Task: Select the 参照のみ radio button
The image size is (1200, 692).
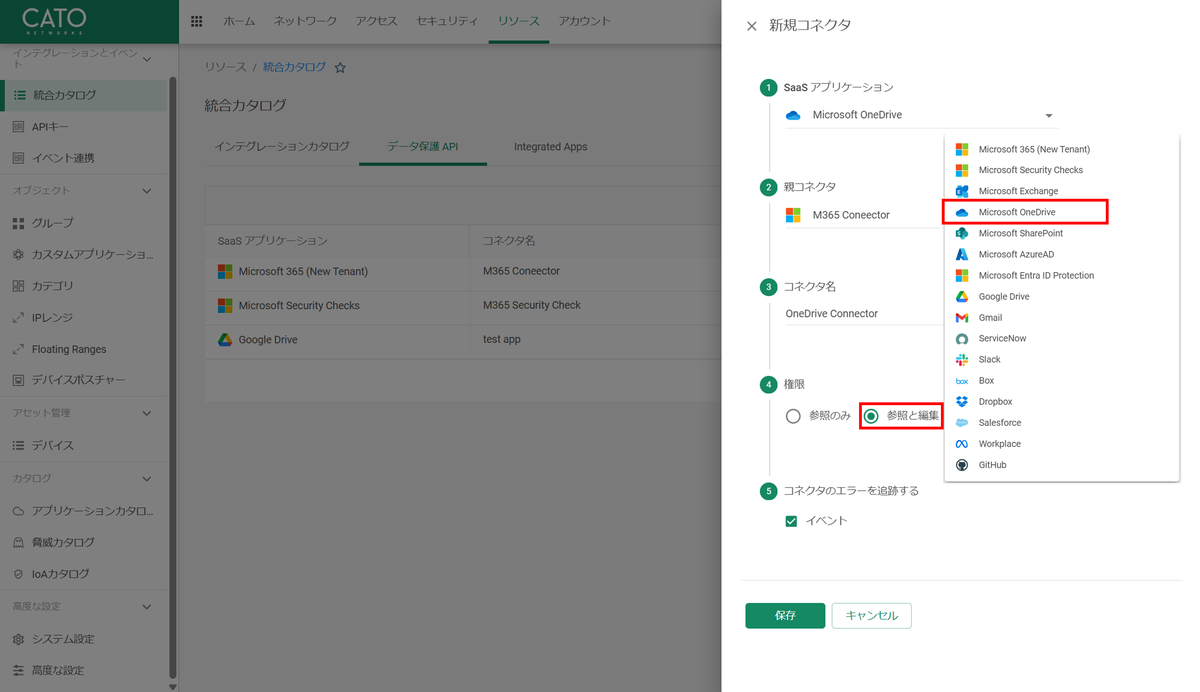Action: (793, 416)
